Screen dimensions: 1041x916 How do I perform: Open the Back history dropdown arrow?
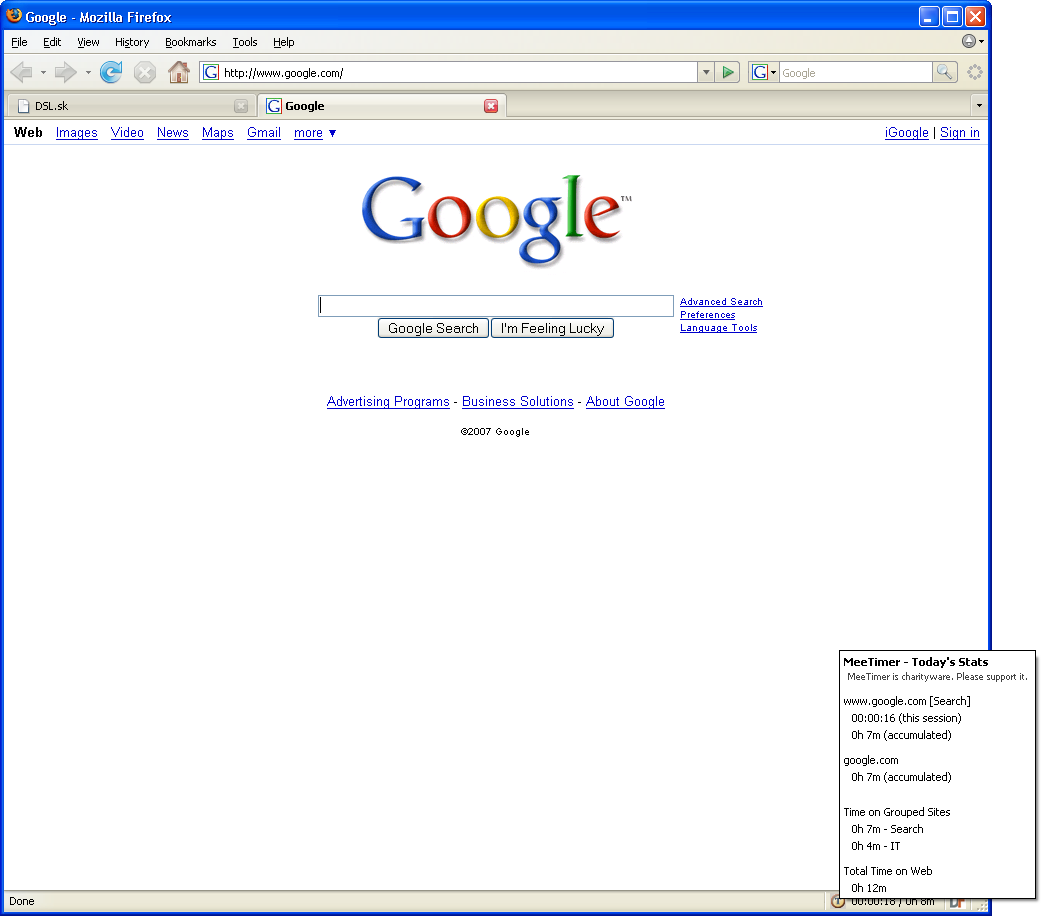pyautogui.click(x=43, y=72)
